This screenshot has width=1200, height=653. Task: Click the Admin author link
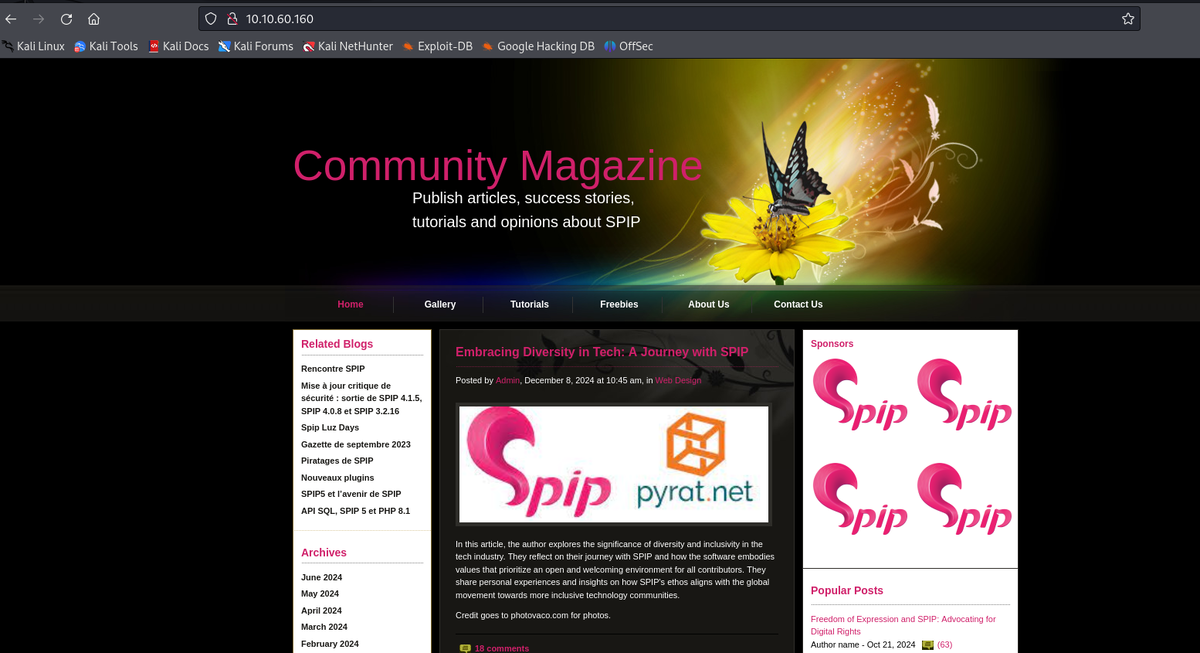pyautogui.click(x=508, y=380)
